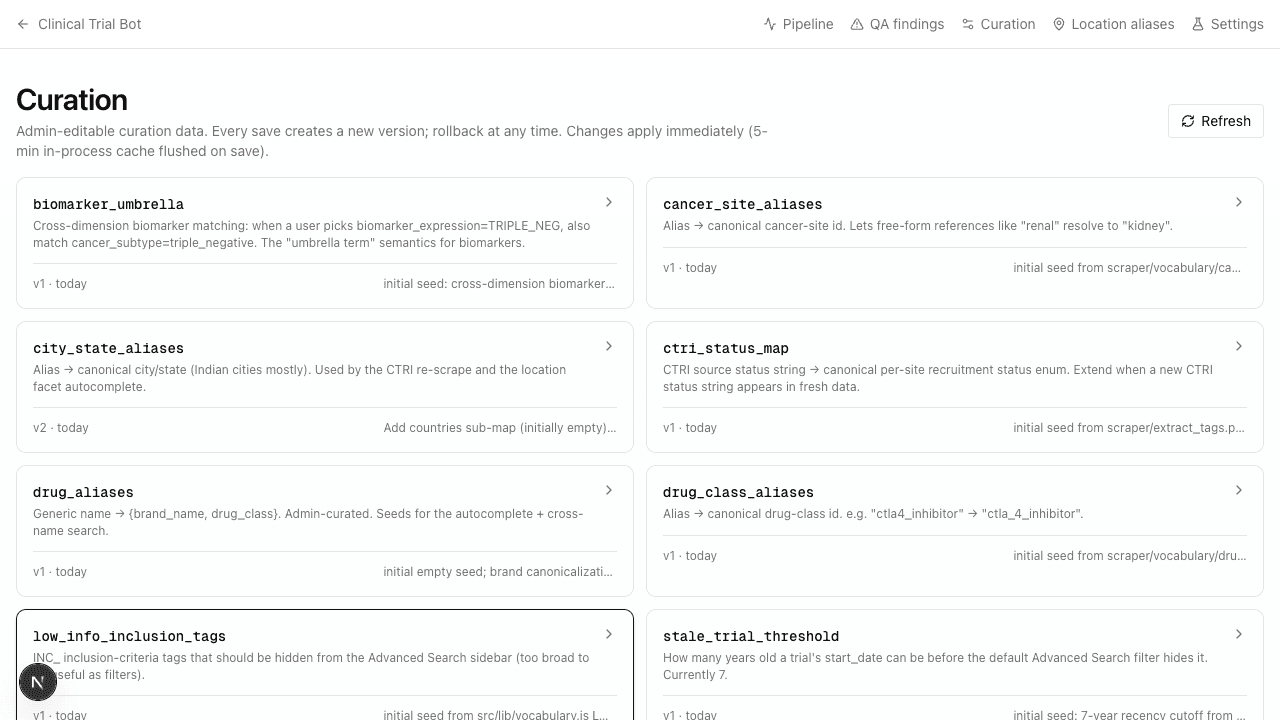Open the Pipeline nav item
The image size is (1280, 720).
(798, 24)
